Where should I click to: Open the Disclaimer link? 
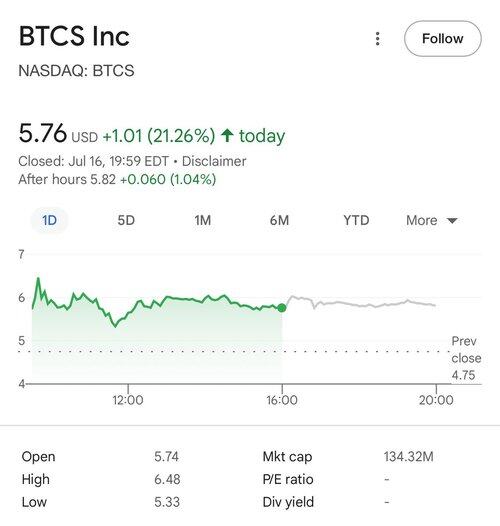[x=214, y=161]
